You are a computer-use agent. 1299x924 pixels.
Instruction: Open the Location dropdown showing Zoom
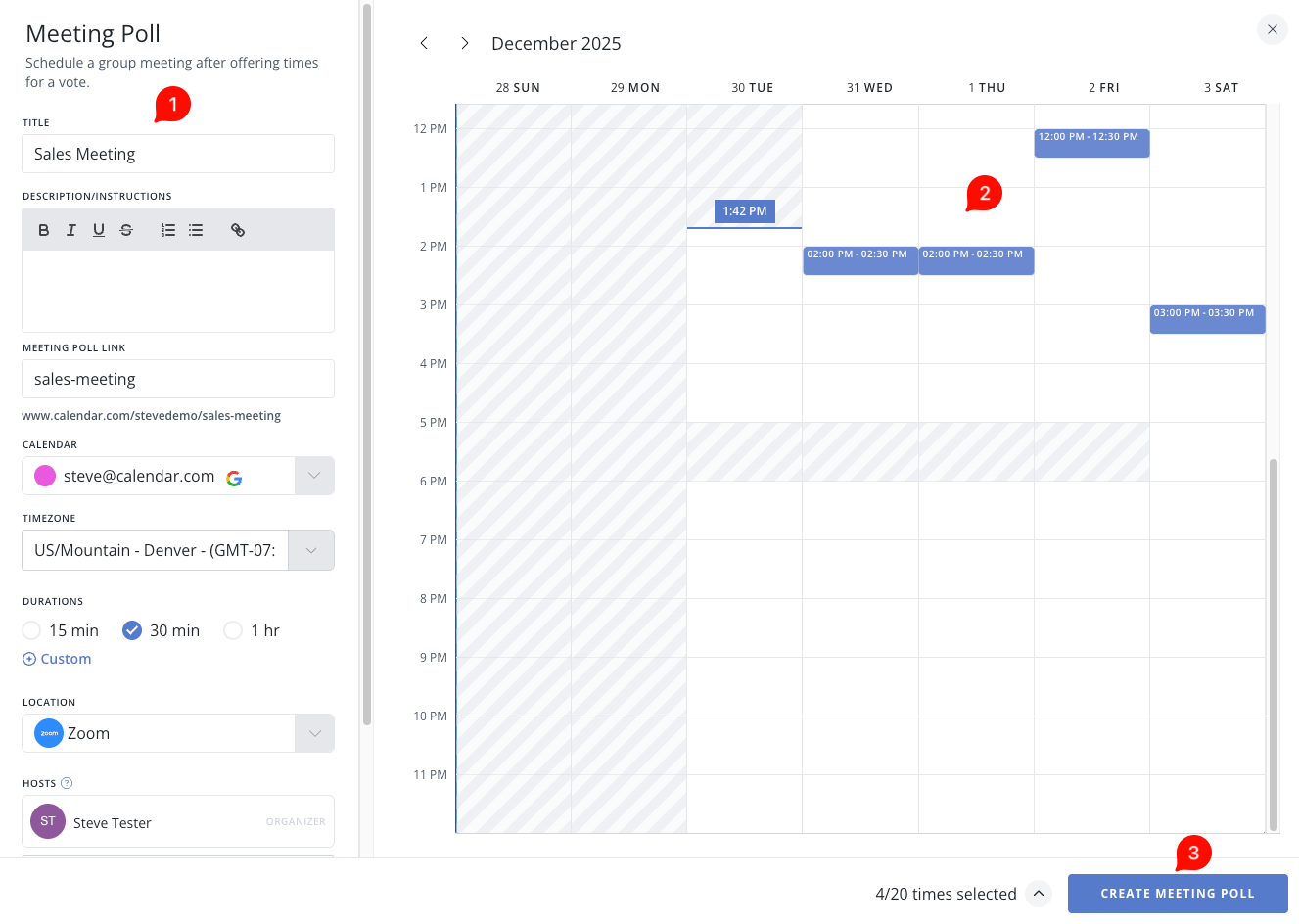pos(313,733)
